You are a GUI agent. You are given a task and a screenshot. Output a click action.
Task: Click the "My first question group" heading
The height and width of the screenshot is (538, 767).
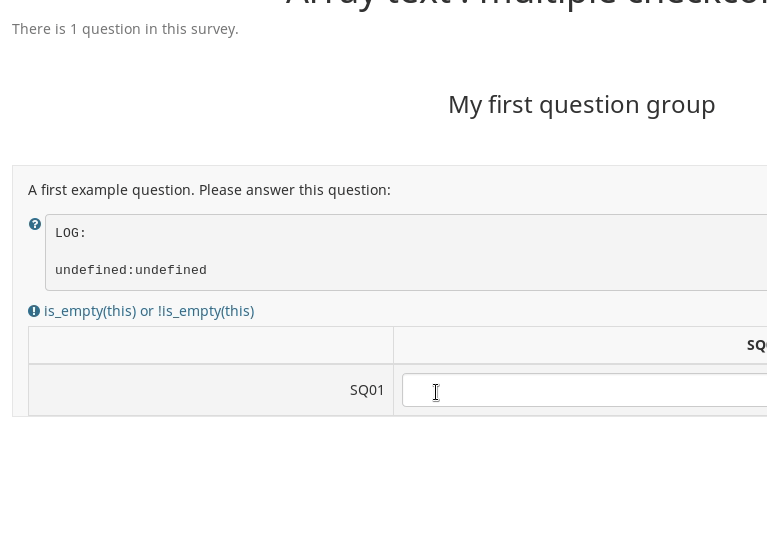click(x=581, y=104)
